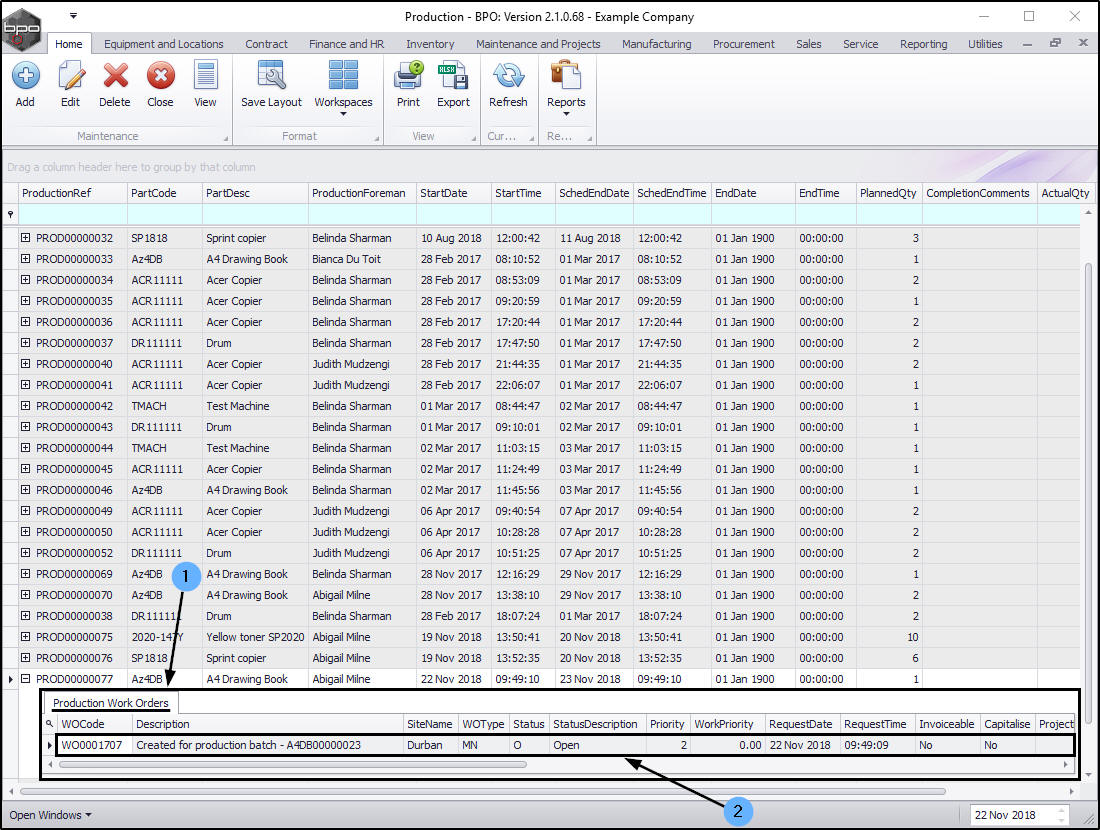Collapse the PROD00000077 row
Viewport: 1100px width, 830px height.
click(26, 680)
